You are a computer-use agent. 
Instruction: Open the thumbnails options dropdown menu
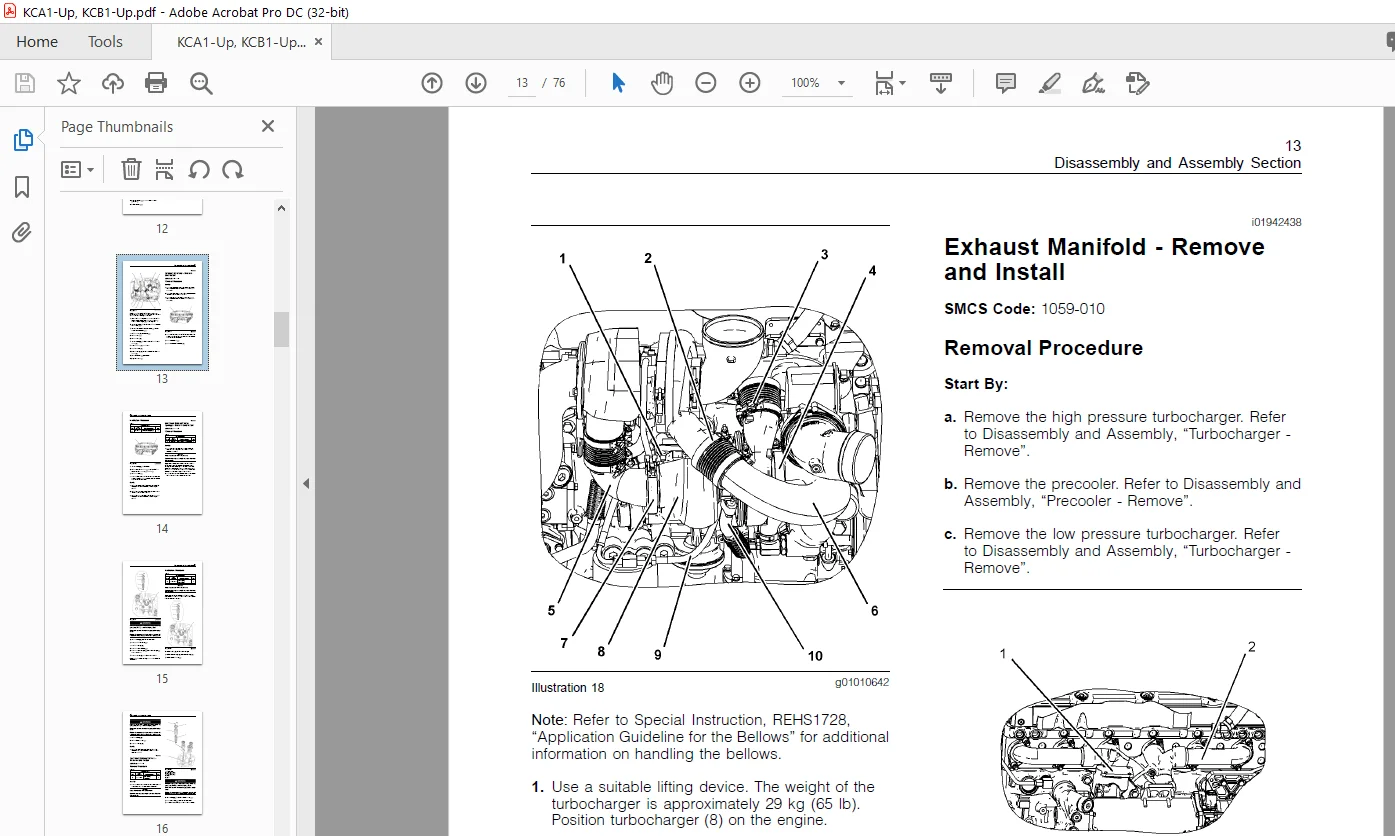(x=78, y=169)
